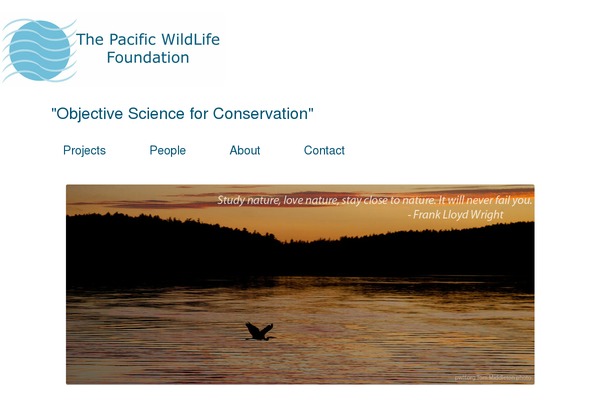This screenshot has width=600, height=400.
Task: Click the word Objective in the tagline
Action: click(x=90, y=114)
